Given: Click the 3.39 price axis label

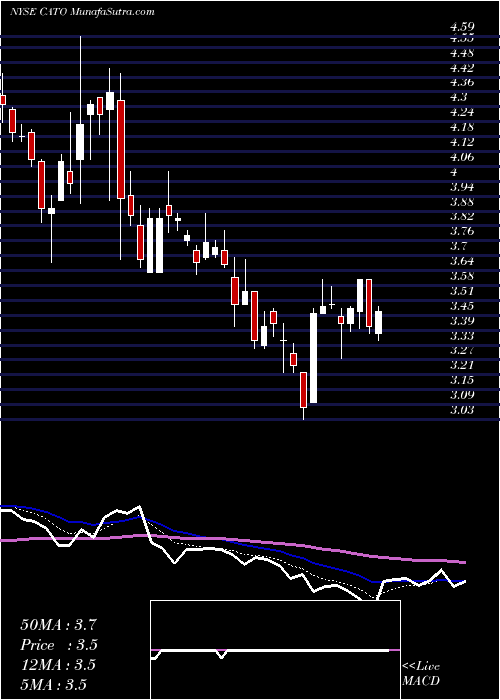Looking at the screenshot, I should 462,320.
